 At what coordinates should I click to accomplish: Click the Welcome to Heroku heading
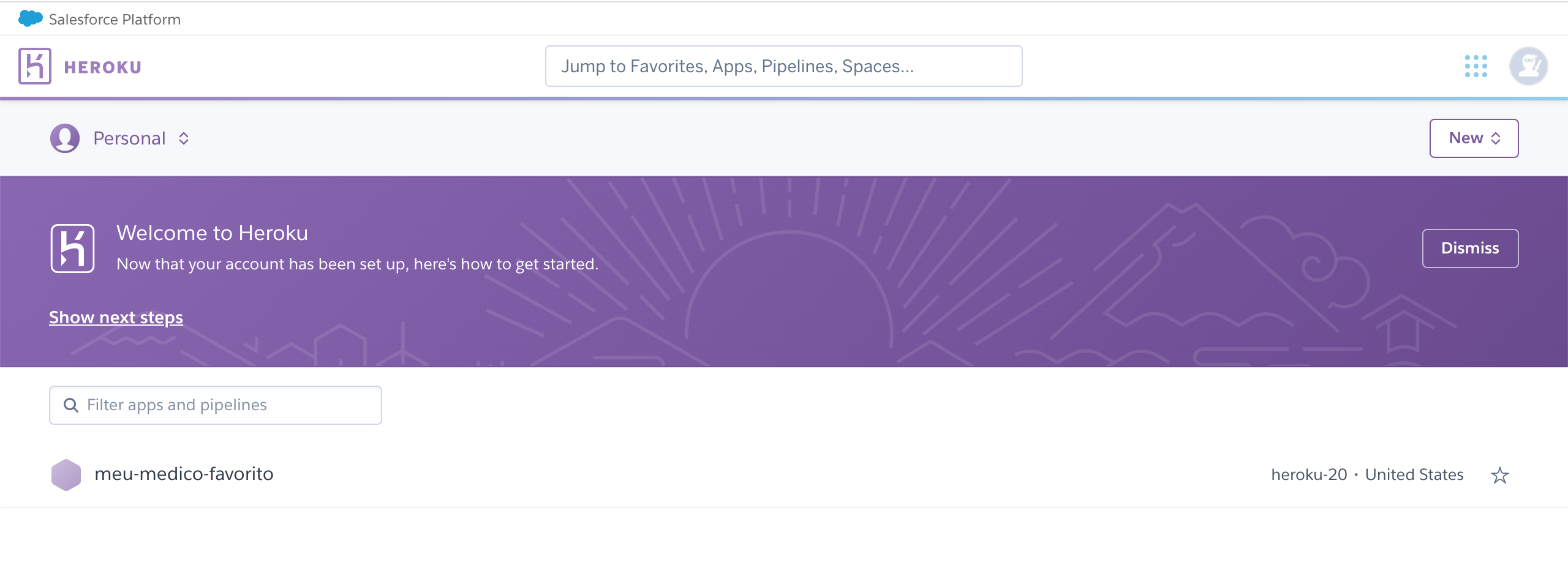[x=212, y=233]
